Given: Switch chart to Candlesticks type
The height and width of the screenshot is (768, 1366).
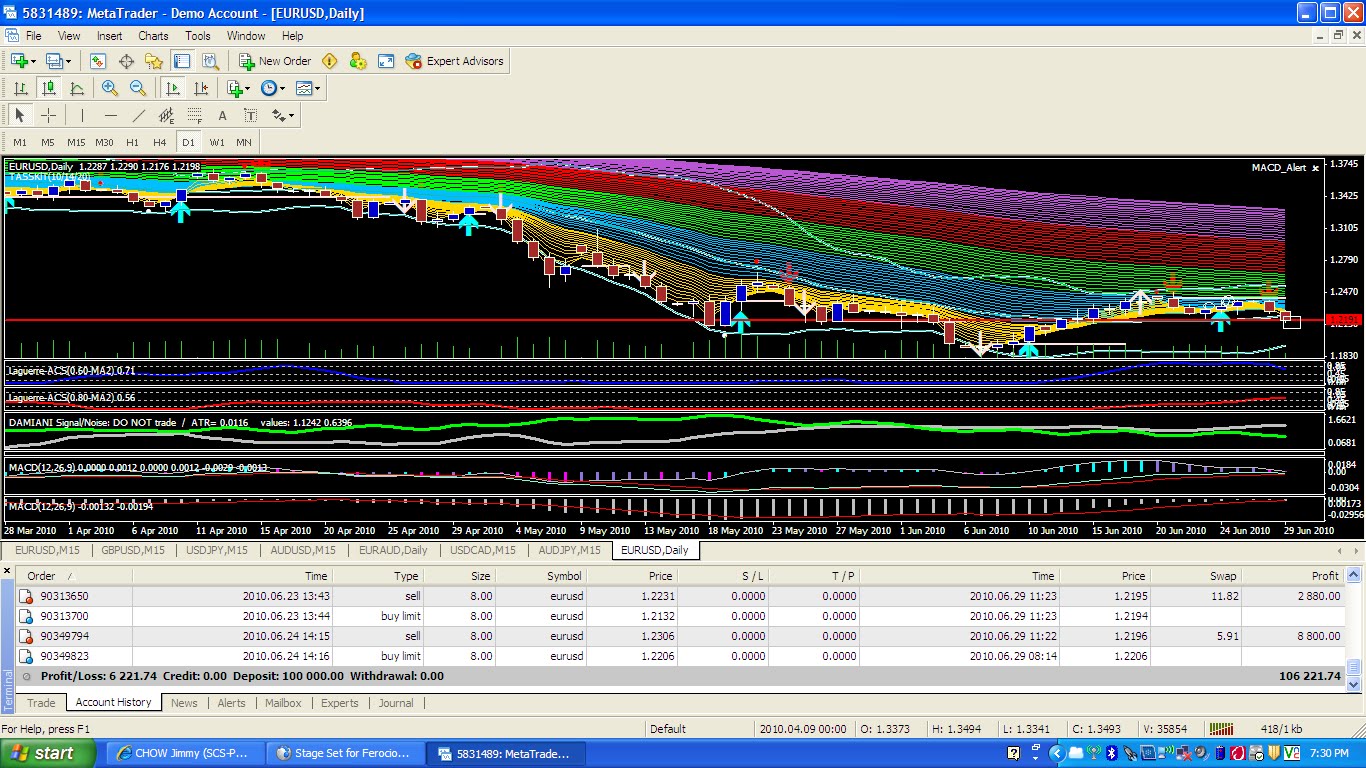Looking at the screenshot, I should point(48,88).
